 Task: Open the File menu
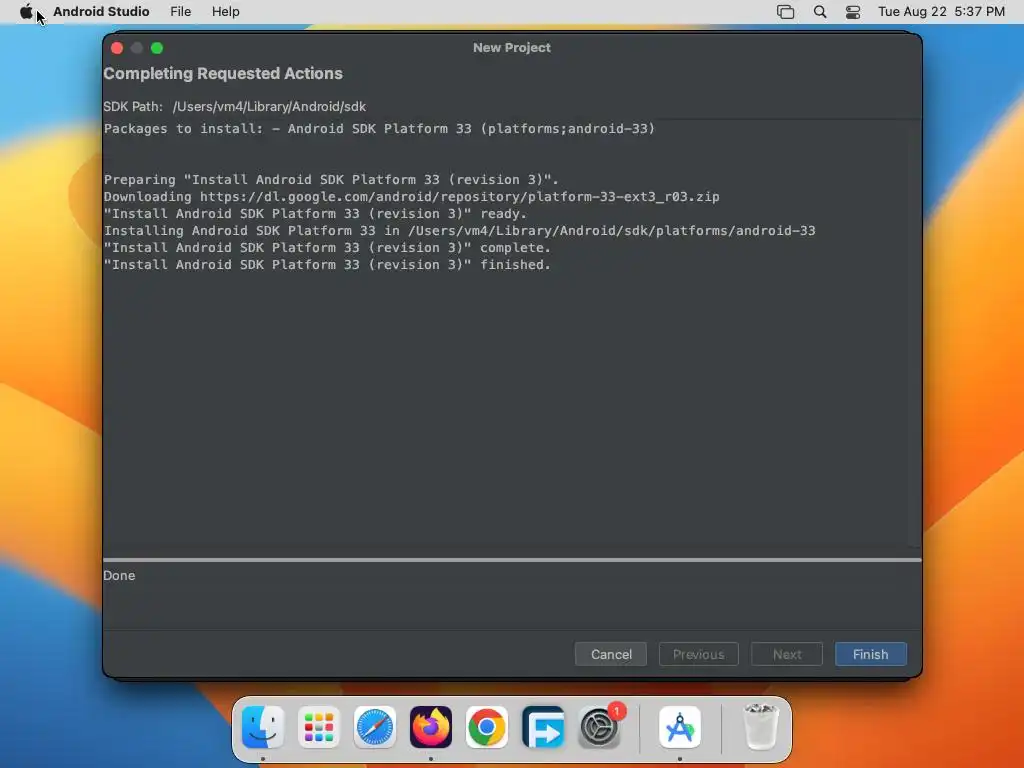click(180, 12)
